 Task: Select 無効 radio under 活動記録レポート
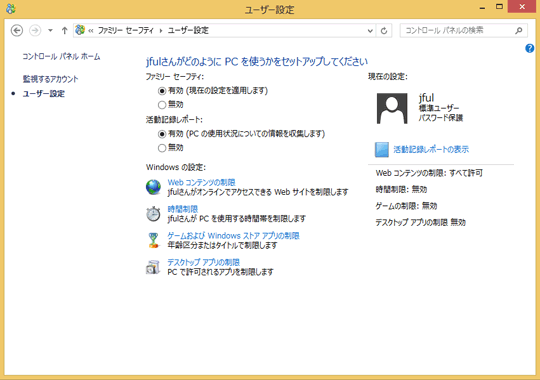coord(162,148)
